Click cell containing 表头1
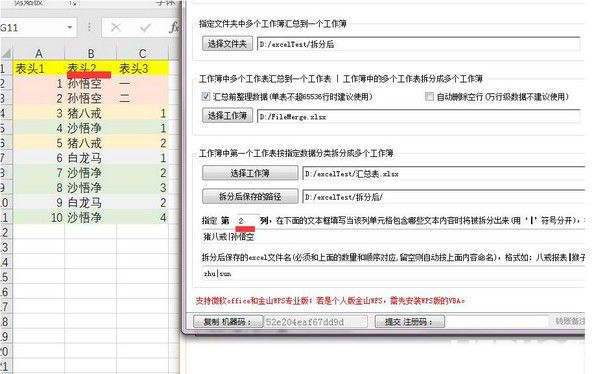Image resolution: width=600 pixels, height=374 pixels. point(39,69)
